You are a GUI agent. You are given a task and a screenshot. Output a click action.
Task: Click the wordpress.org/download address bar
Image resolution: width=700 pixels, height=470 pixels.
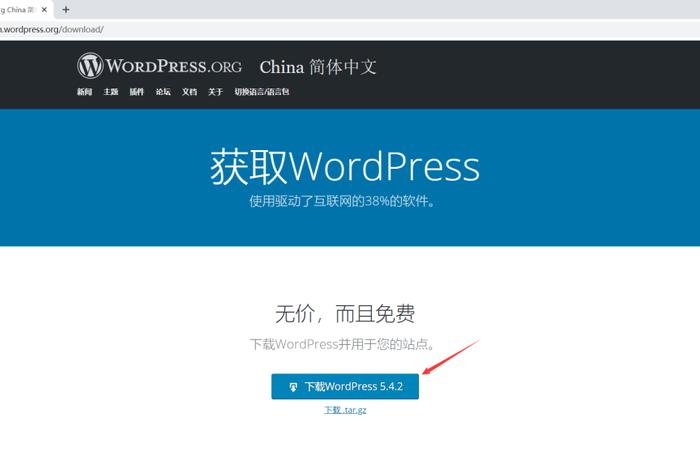point(350,29)
